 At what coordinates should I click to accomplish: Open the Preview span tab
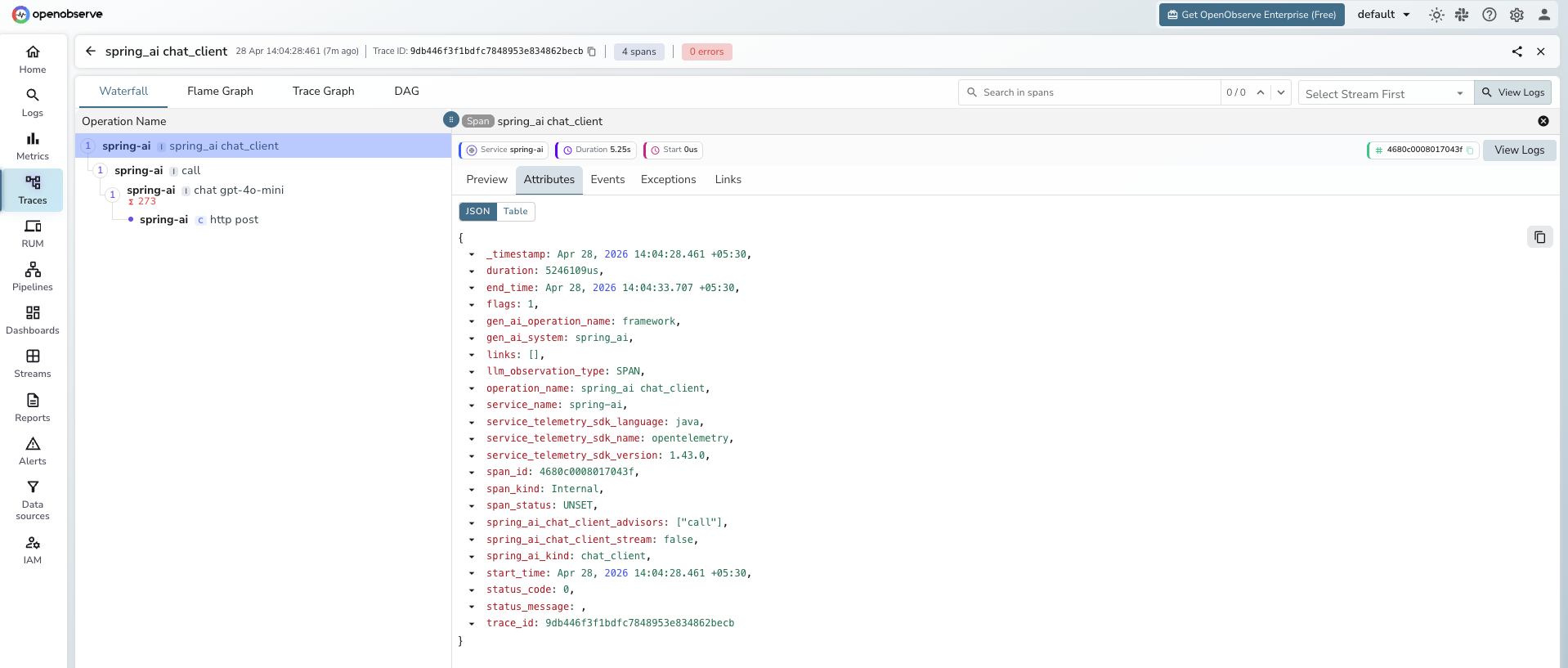[x=487, y=180]
